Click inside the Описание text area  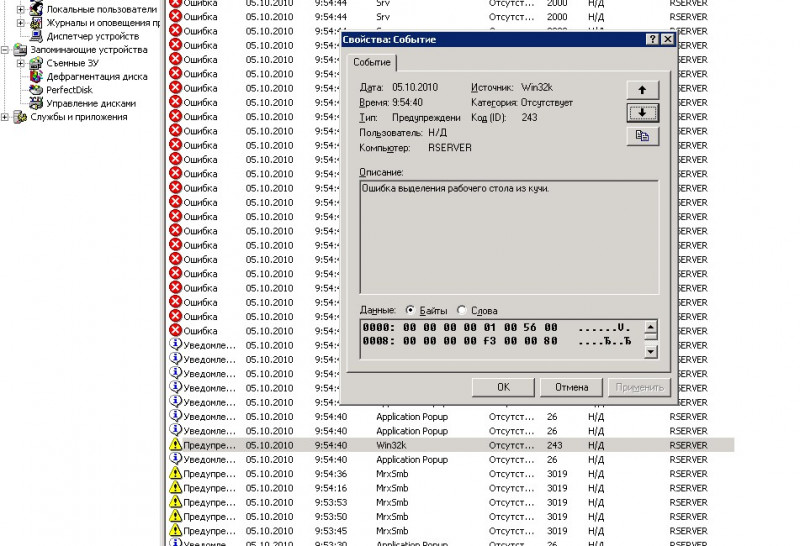tap(509, 237)
